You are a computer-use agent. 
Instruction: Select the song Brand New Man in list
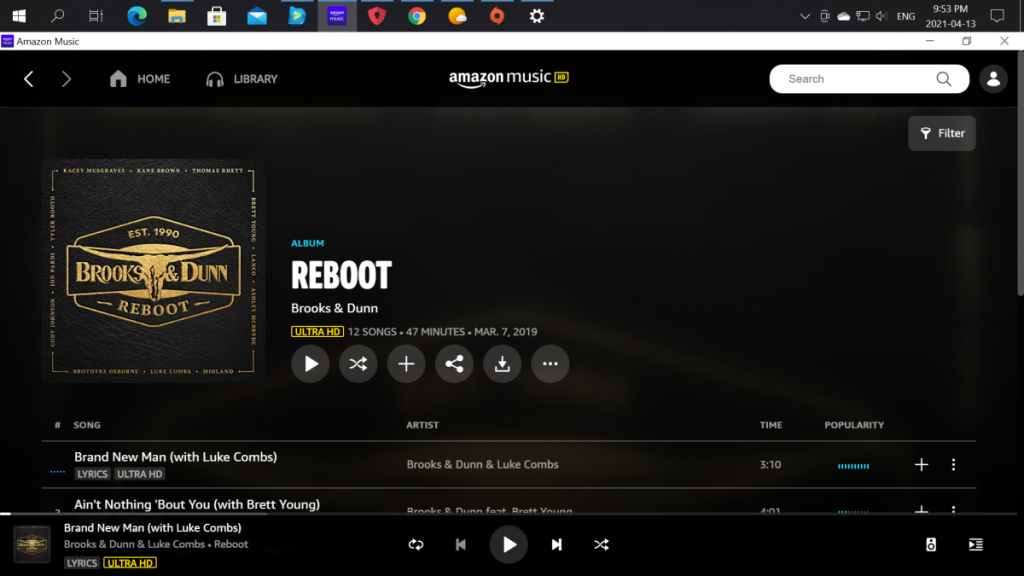[x=175, y=457]
